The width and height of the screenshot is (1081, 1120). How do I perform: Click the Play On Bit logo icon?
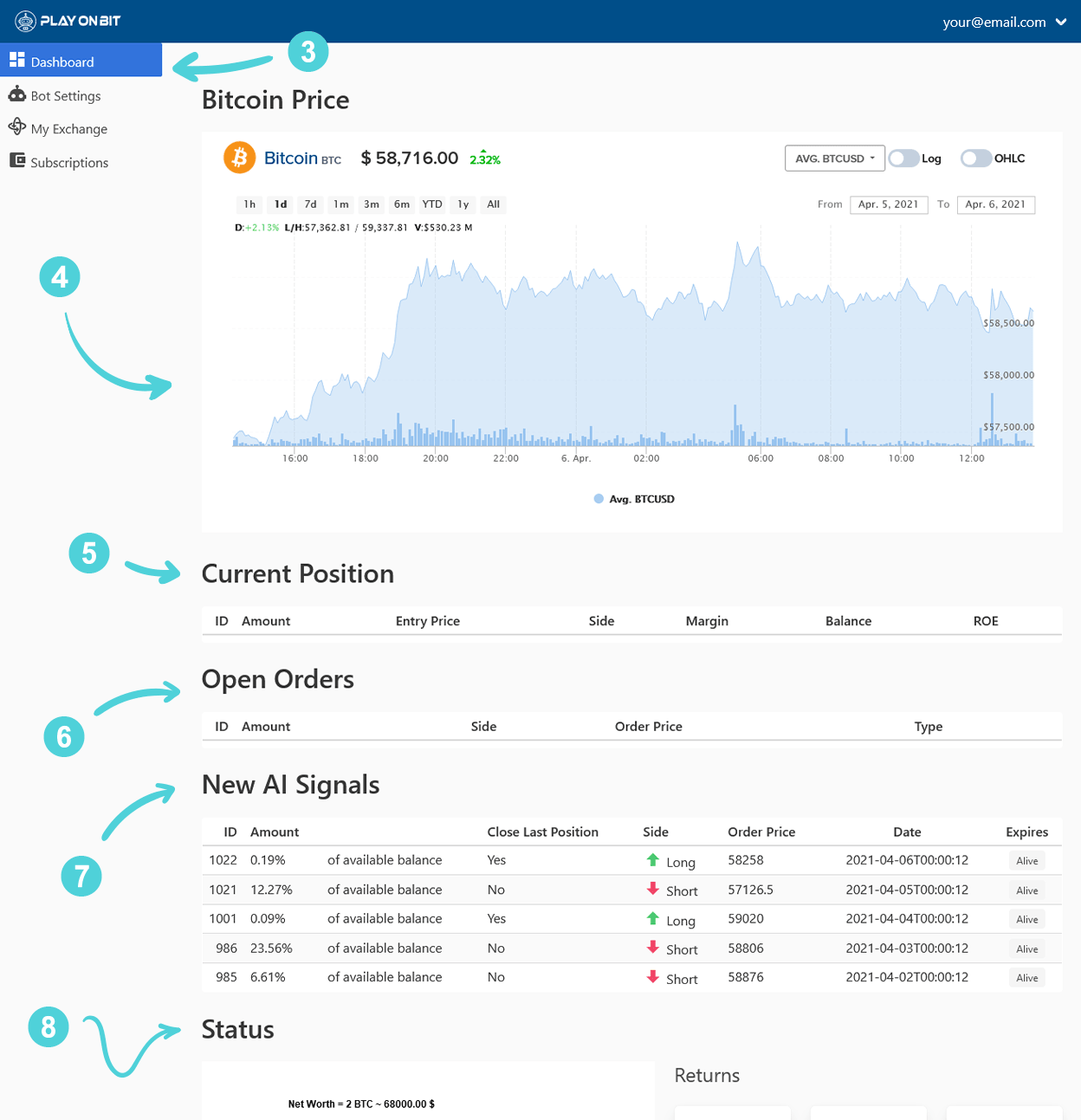coord(25,21)
